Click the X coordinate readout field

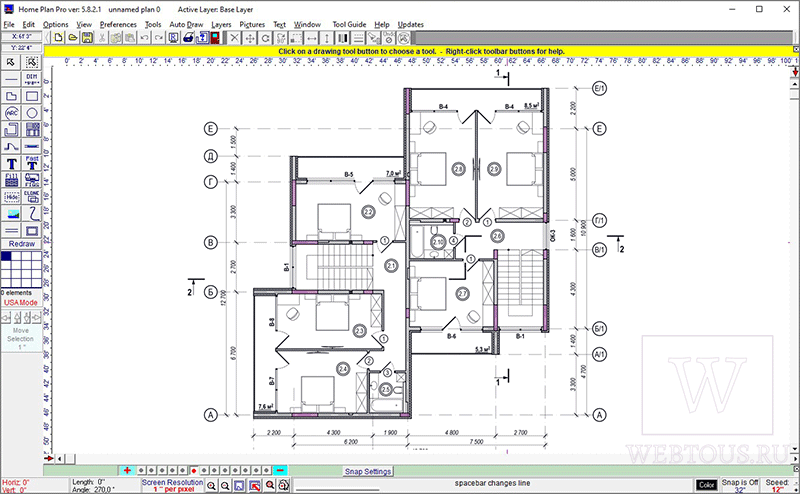pos(21,36)
